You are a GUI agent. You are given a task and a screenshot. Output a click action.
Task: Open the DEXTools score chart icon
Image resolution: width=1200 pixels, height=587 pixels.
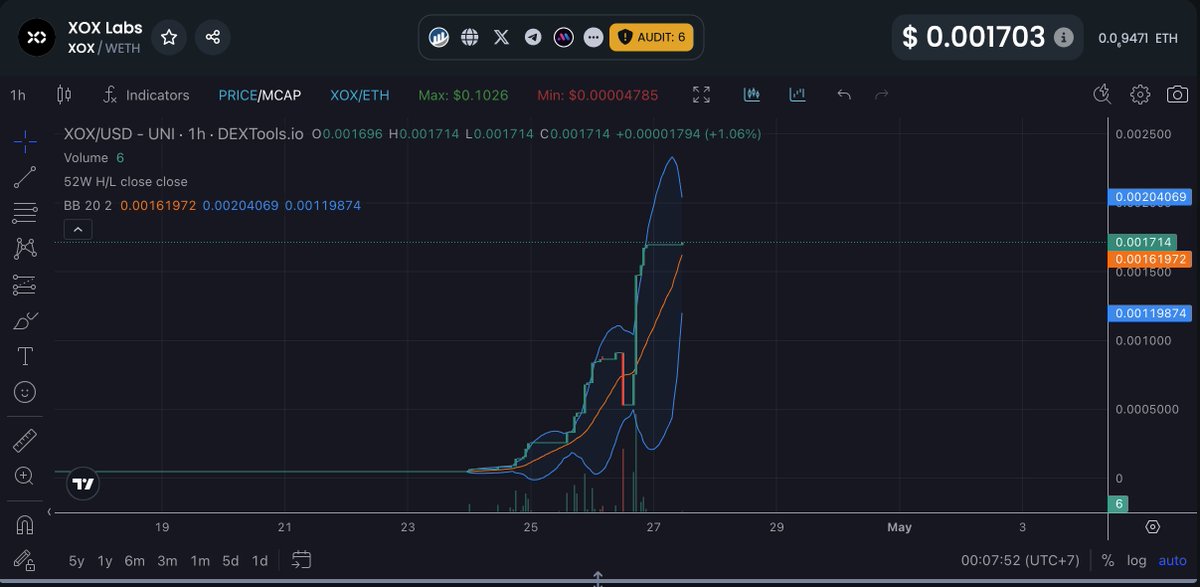[439, 38]
